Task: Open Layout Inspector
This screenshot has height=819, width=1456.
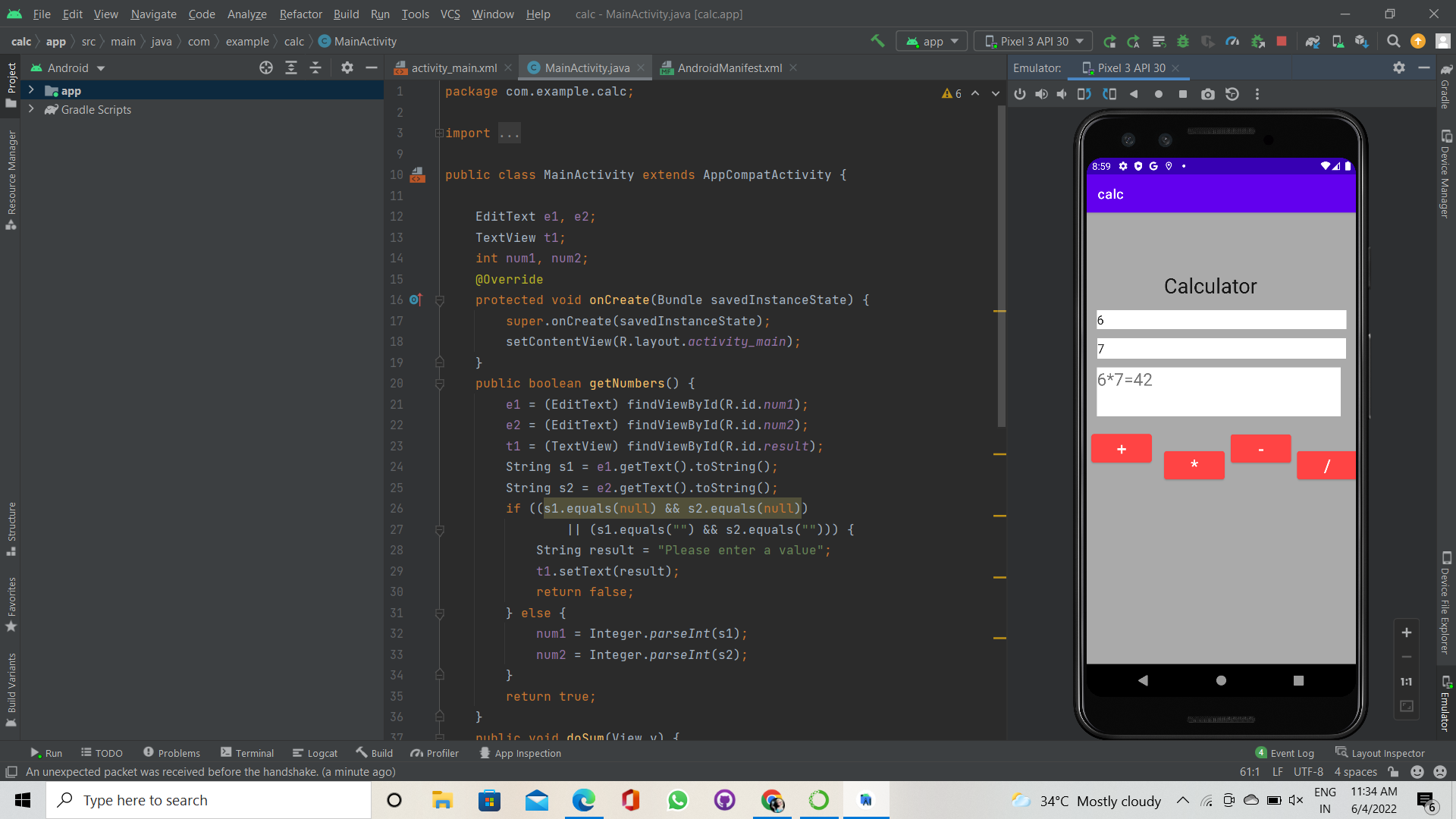Action: (x=1388, y=752)
